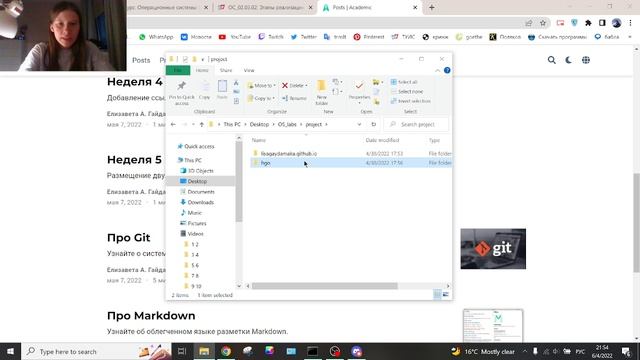Switch to the View ribbon tab
This screenshot has width=640, height=360.
(249, 70)
